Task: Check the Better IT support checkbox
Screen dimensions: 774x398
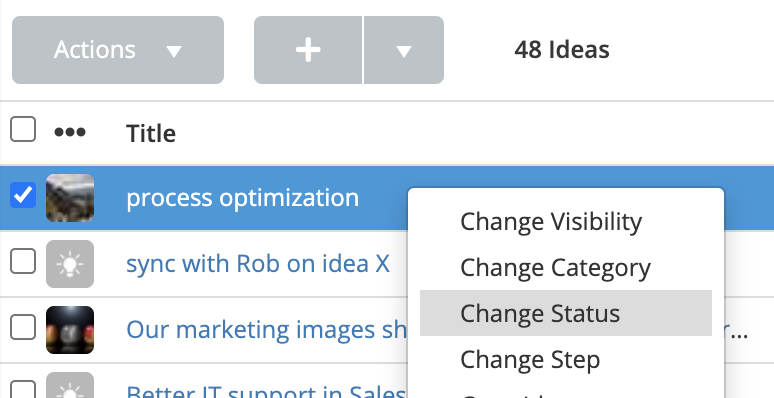Action: coord(23,389)
